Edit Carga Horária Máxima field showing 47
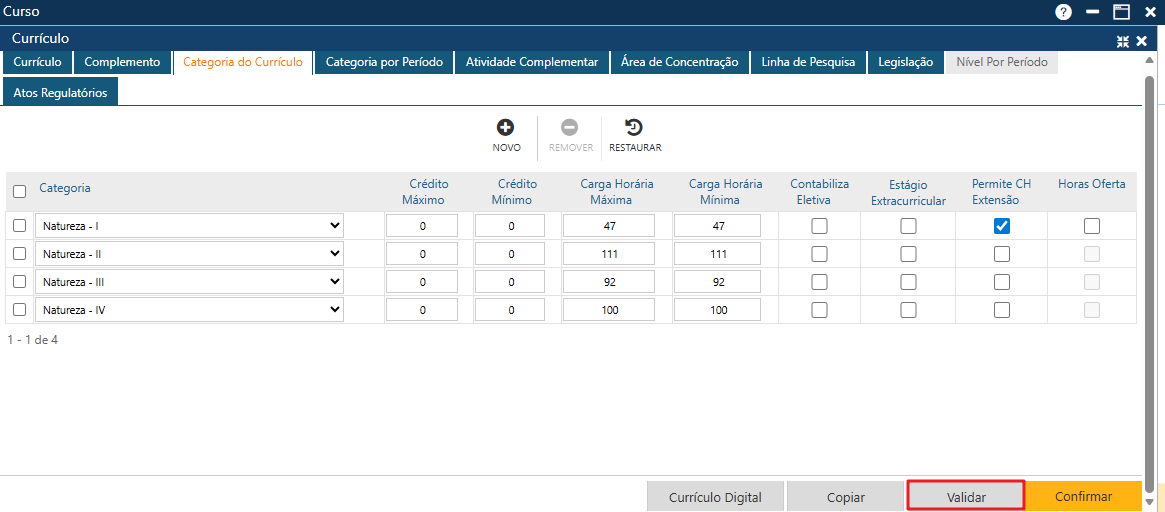Image resolution: width=1165 pixels, height=512 pixels. point(609,226)
